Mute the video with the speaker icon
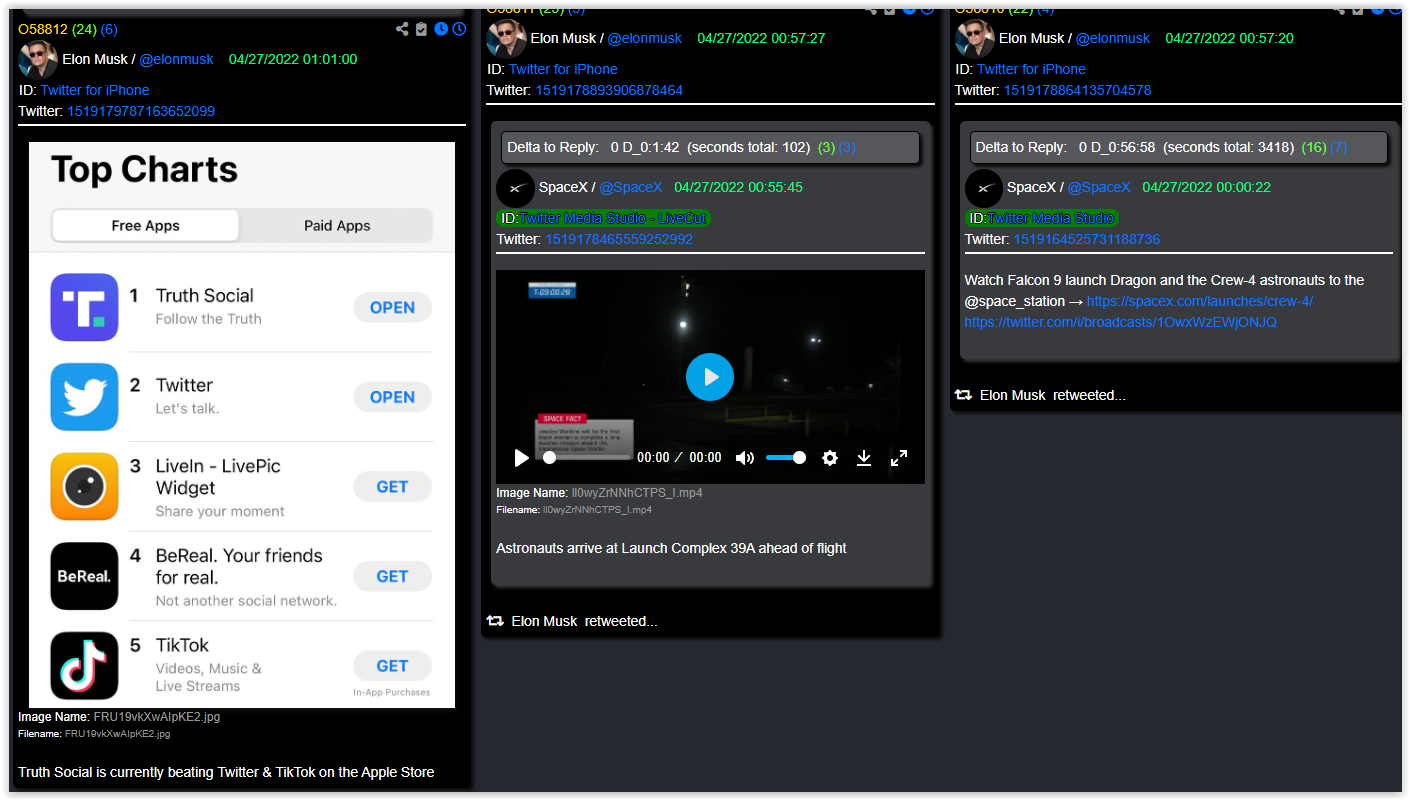This screenshot has height=800, width=1410. point(745,457)
